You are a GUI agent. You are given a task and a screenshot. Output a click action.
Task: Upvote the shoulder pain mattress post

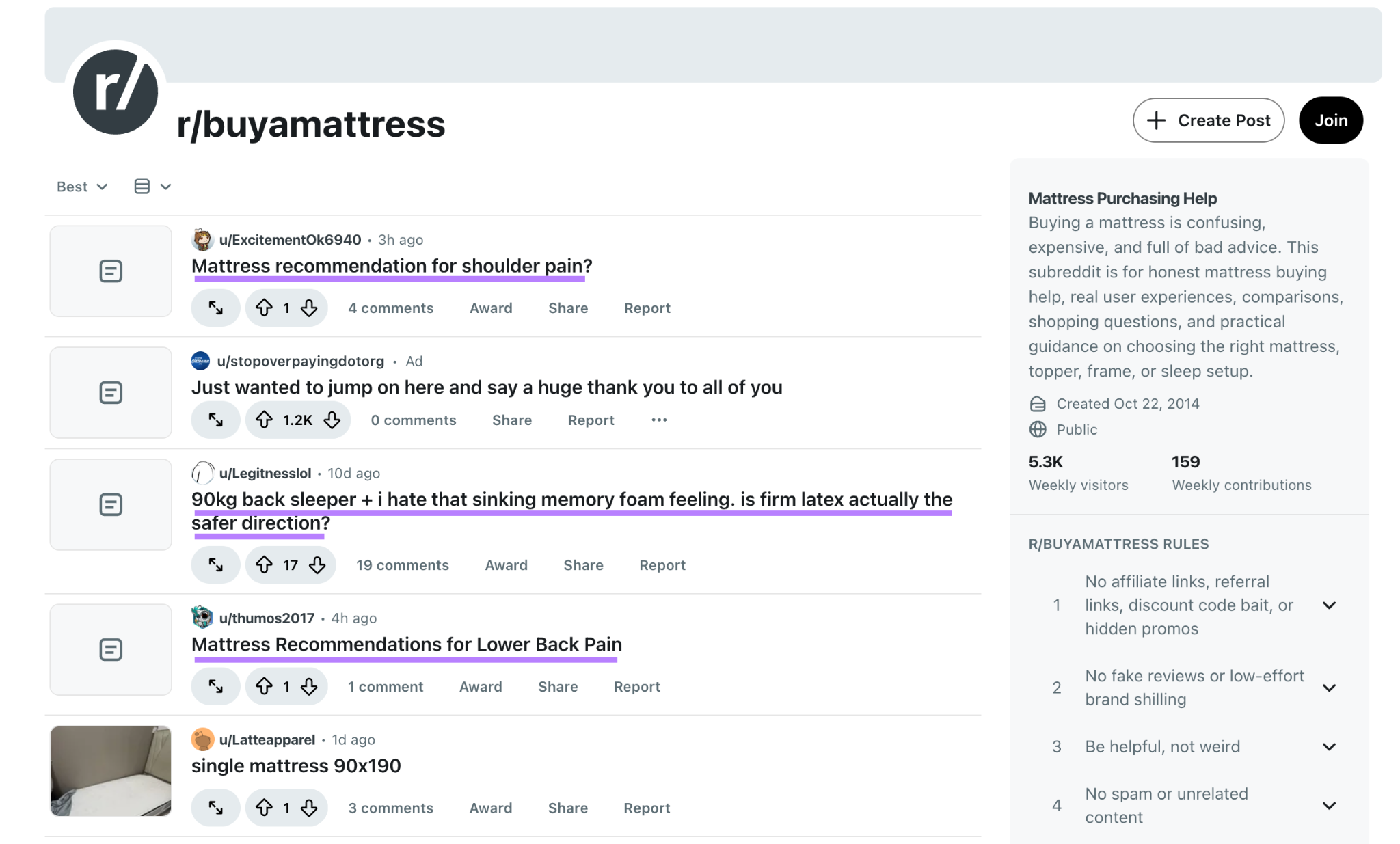point(264,308)
